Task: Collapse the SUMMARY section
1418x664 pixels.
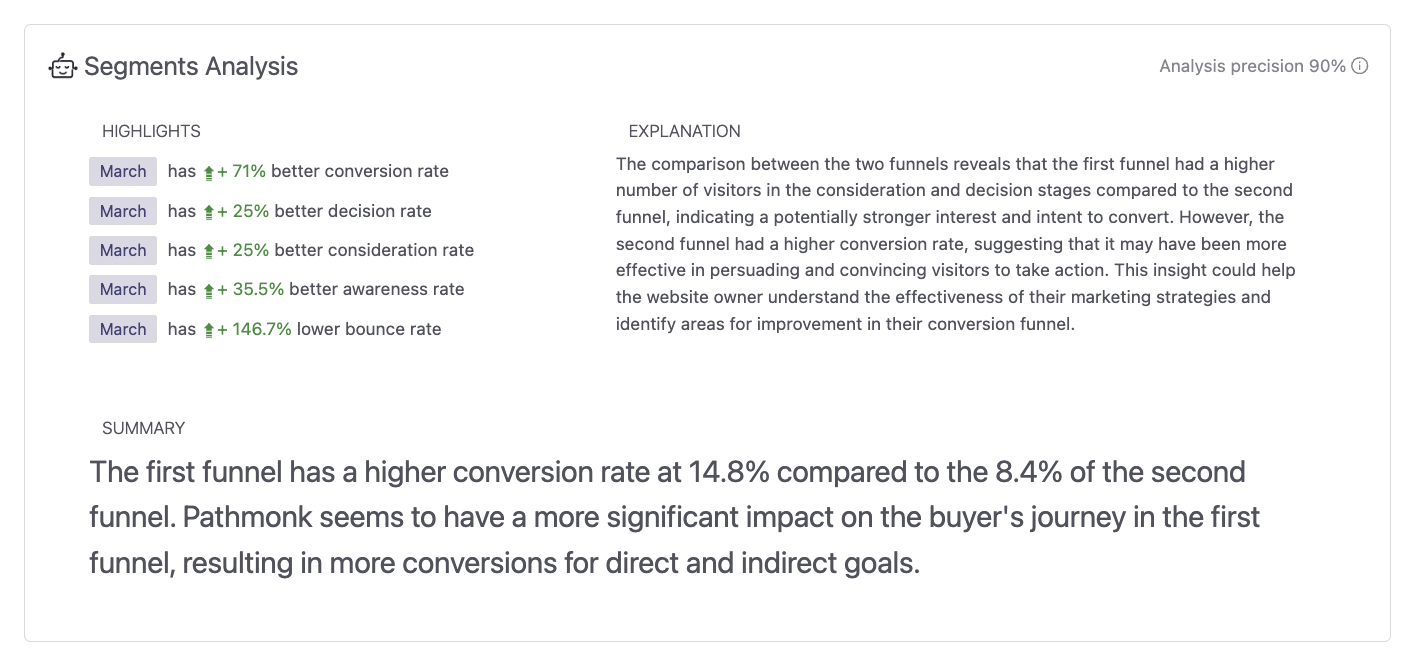Action: (x=142, y=428)
